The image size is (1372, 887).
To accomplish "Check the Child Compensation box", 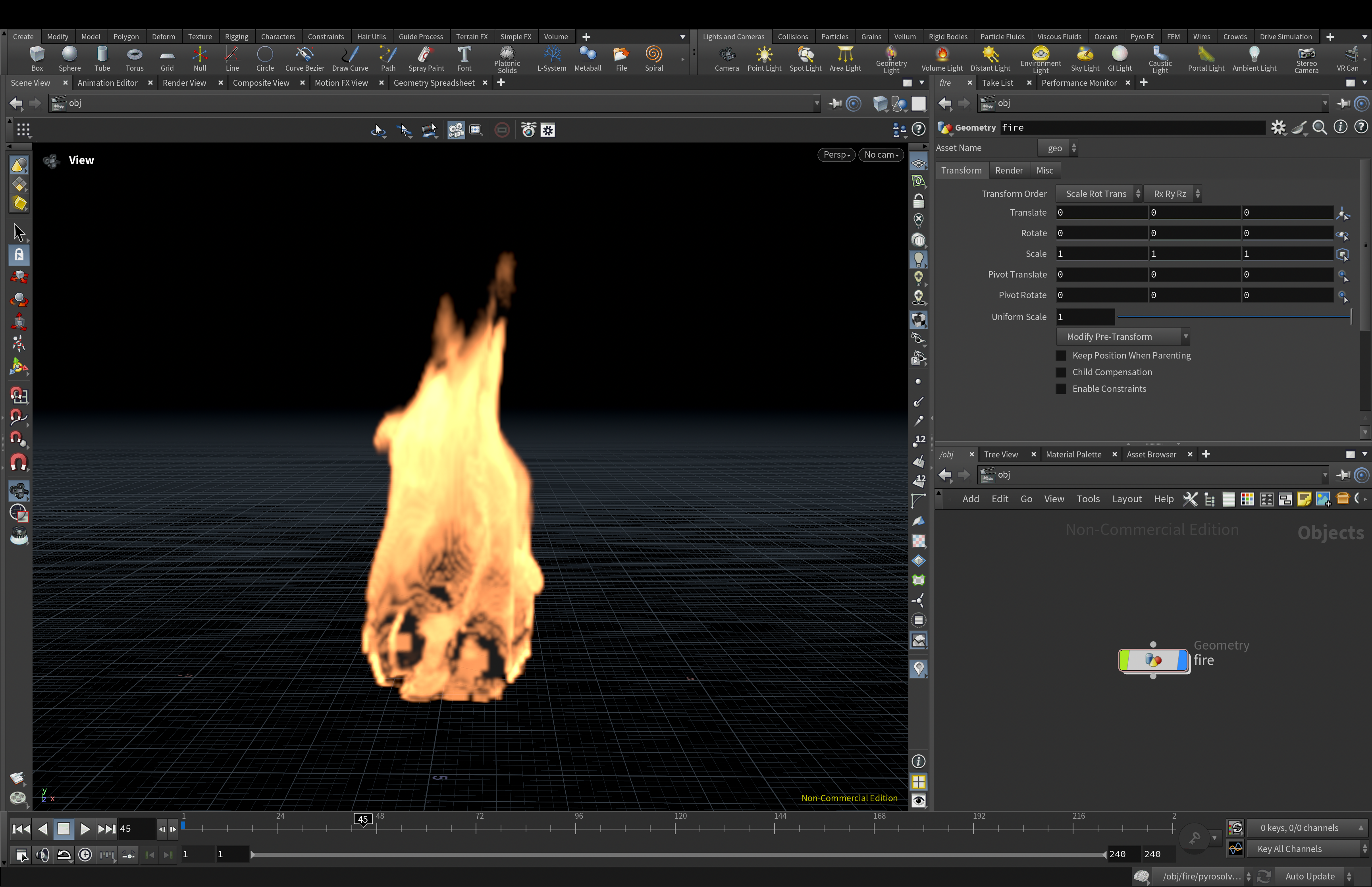I will (x=1061, y=372).
